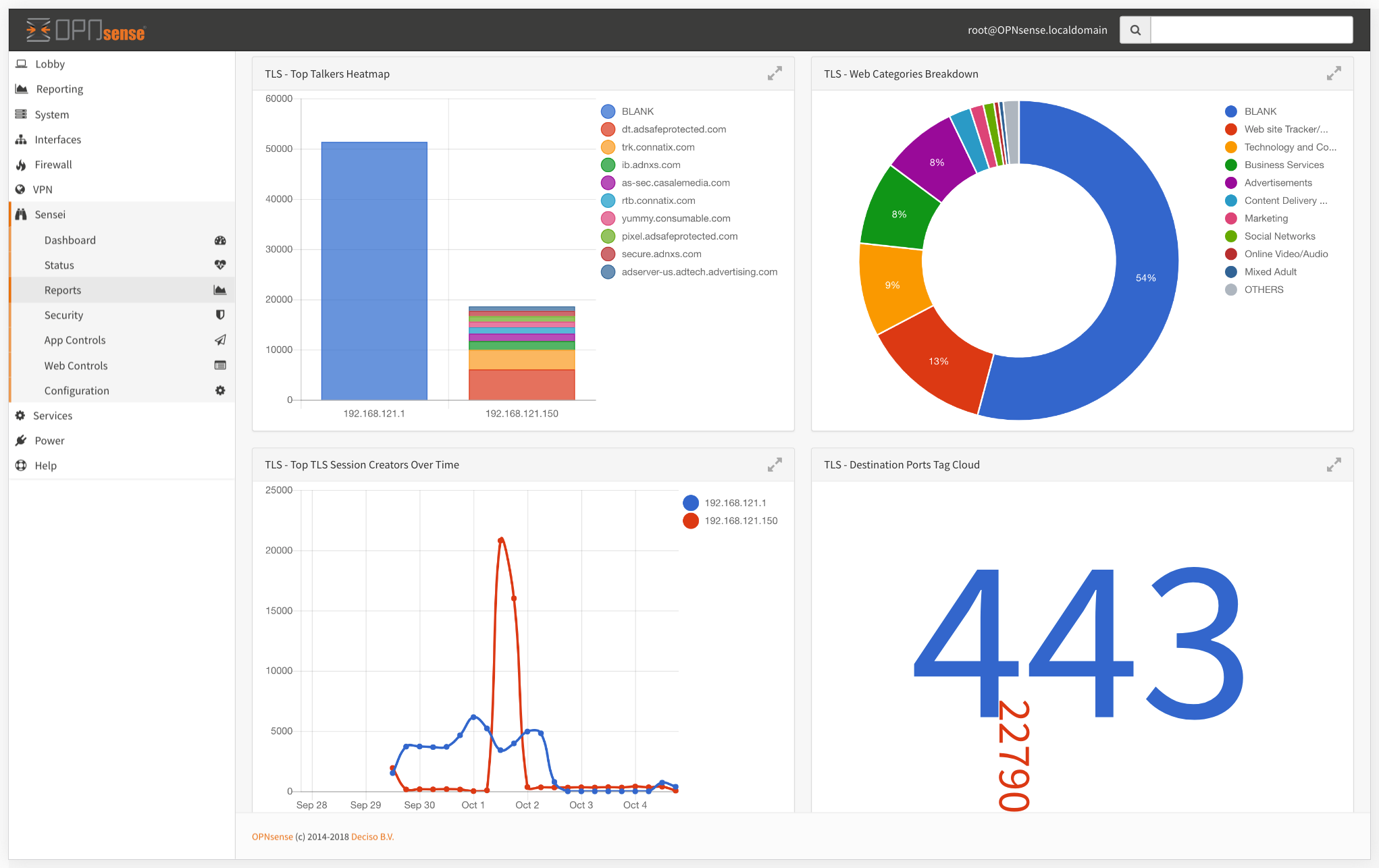Click the Deciso B.V. footer link
The image size is (1379, 868).
(x=373, y=836)
